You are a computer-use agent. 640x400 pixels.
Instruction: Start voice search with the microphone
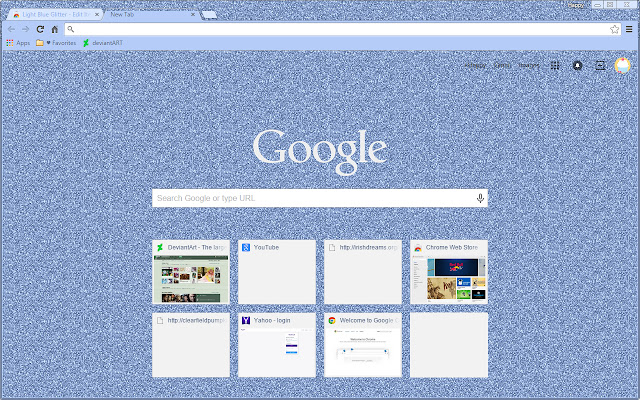(480, 198)
